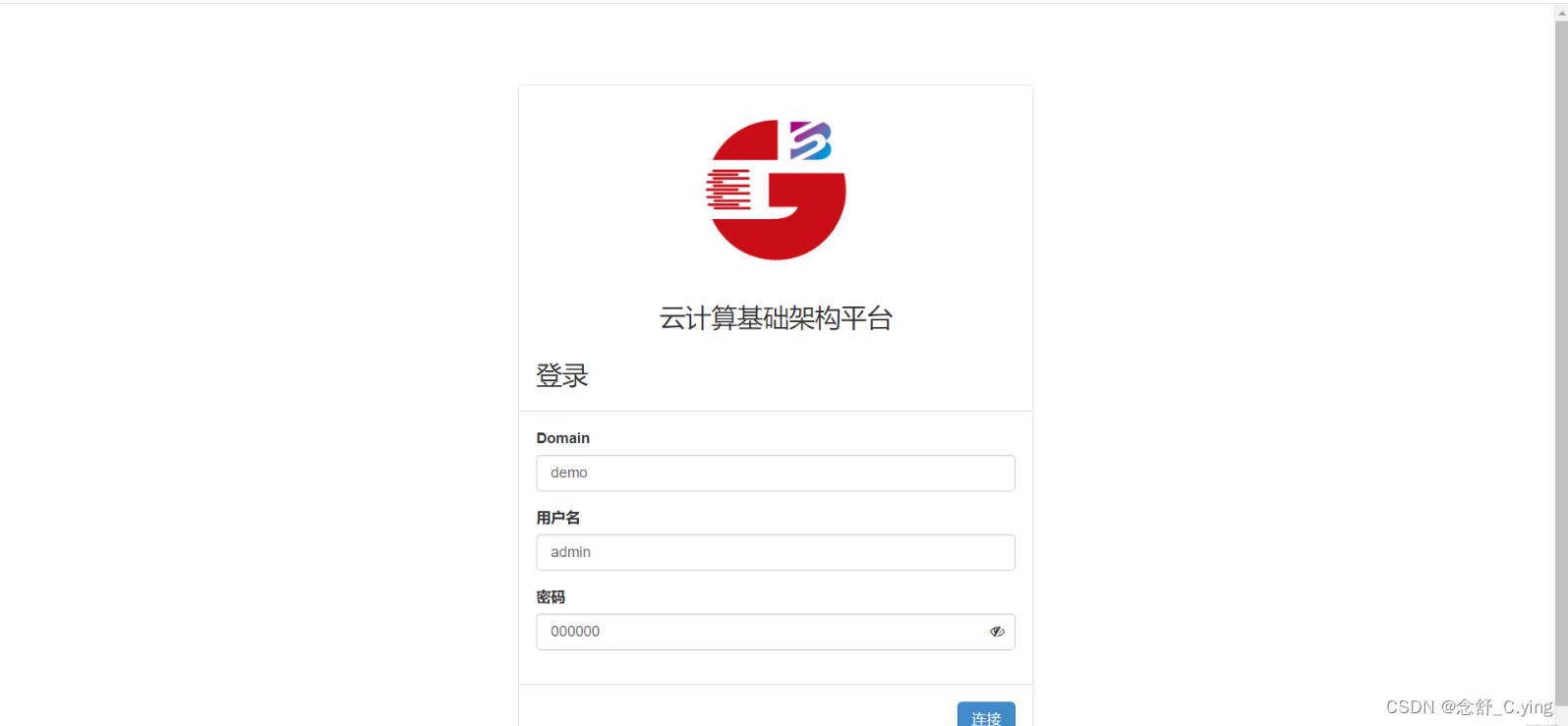
Task: Click the word demo inside the Domain box
Action: [x=569, y=473]
